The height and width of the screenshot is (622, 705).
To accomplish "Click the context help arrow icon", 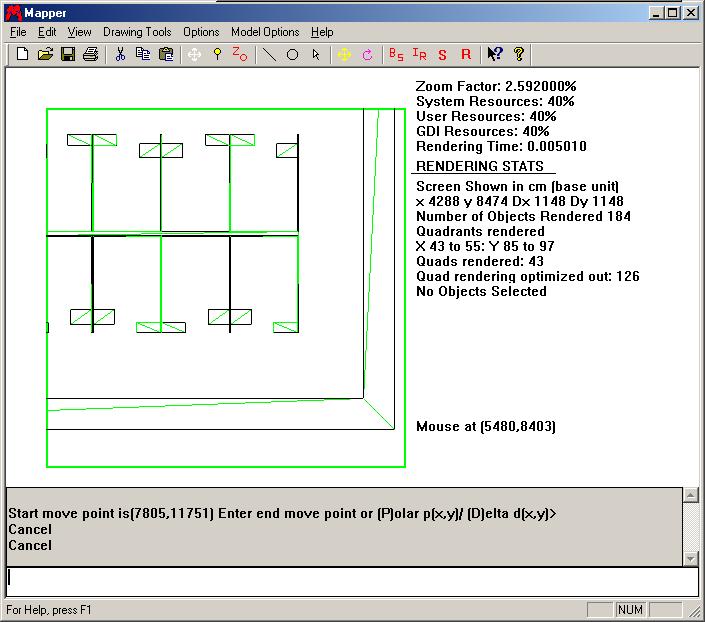I will point(494,54).
